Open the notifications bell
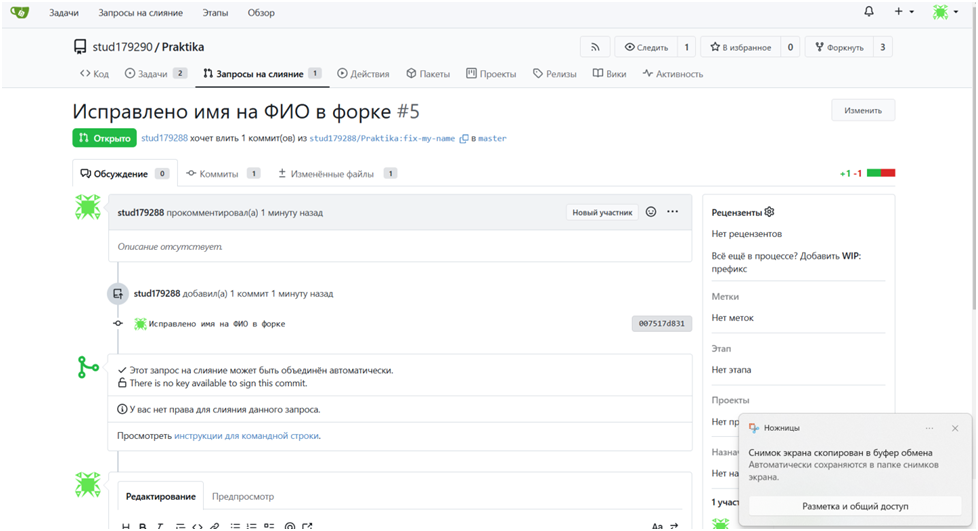 [868, 12]
